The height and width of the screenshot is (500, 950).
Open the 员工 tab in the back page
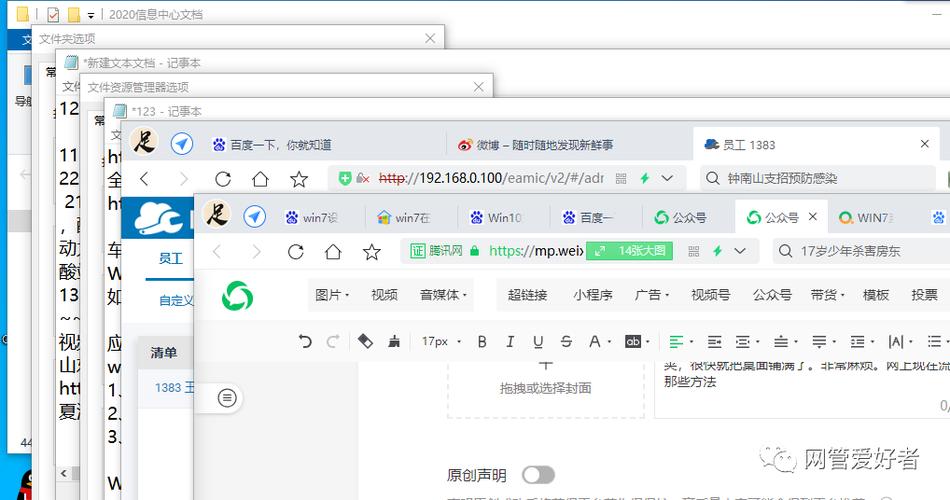[x=170, y=259]
